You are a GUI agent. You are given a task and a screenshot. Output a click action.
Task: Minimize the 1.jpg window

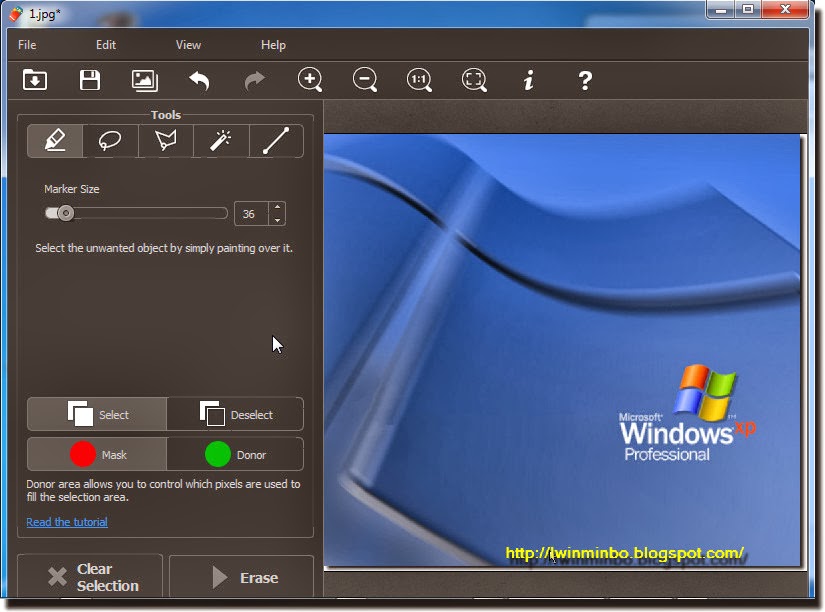[x=721, y=9]
